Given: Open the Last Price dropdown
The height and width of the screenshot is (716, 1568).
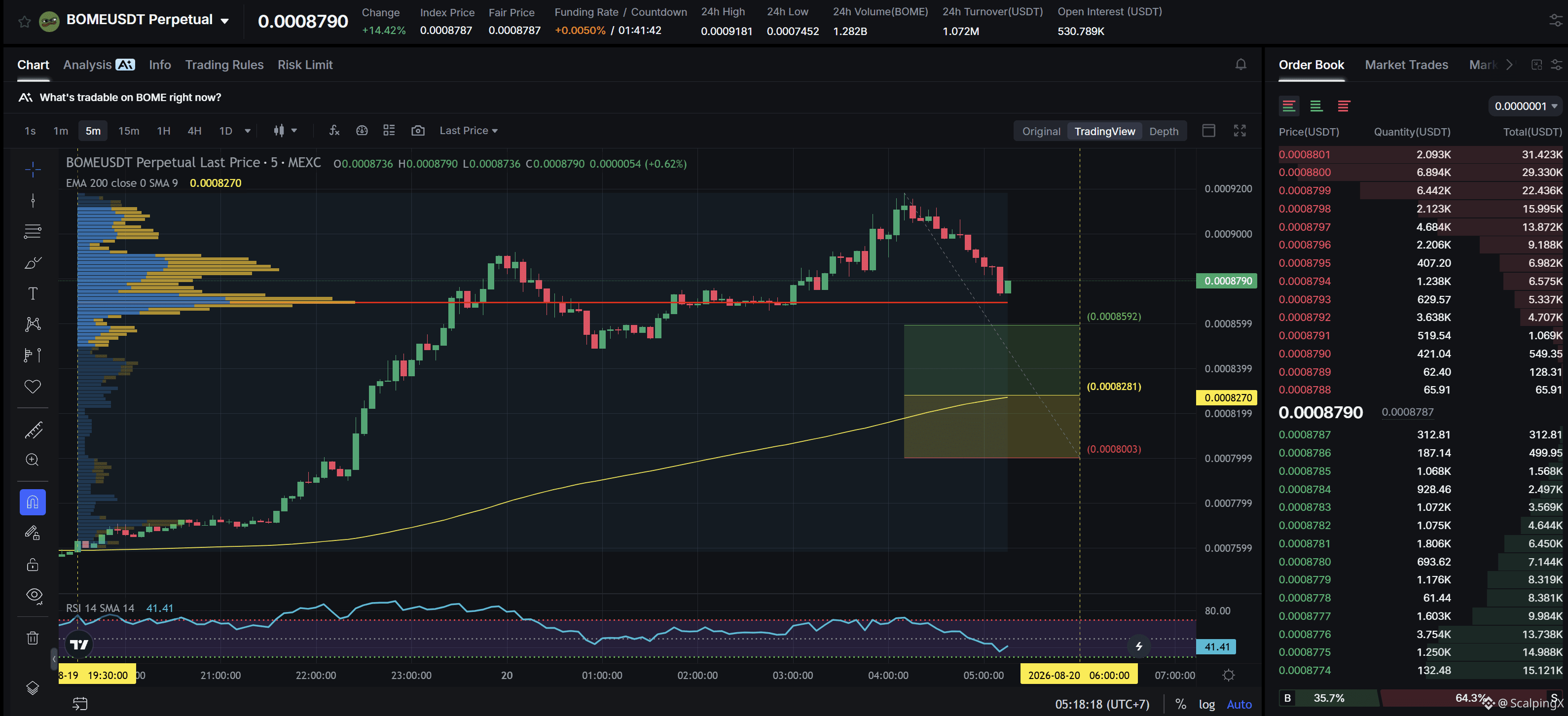Looking at the screenshot, I should pos(468,131).
